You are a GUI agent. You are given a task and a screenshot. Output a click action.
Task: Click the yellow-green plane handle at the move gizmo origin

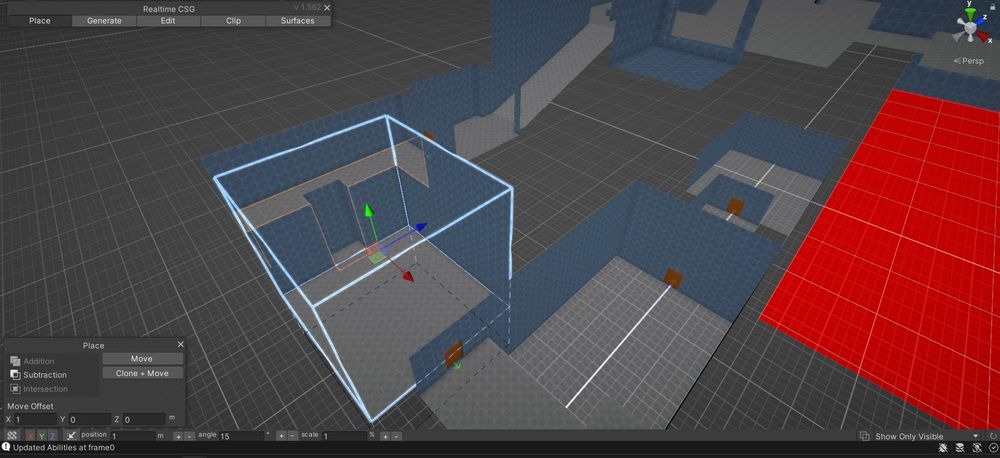(377, 257)
